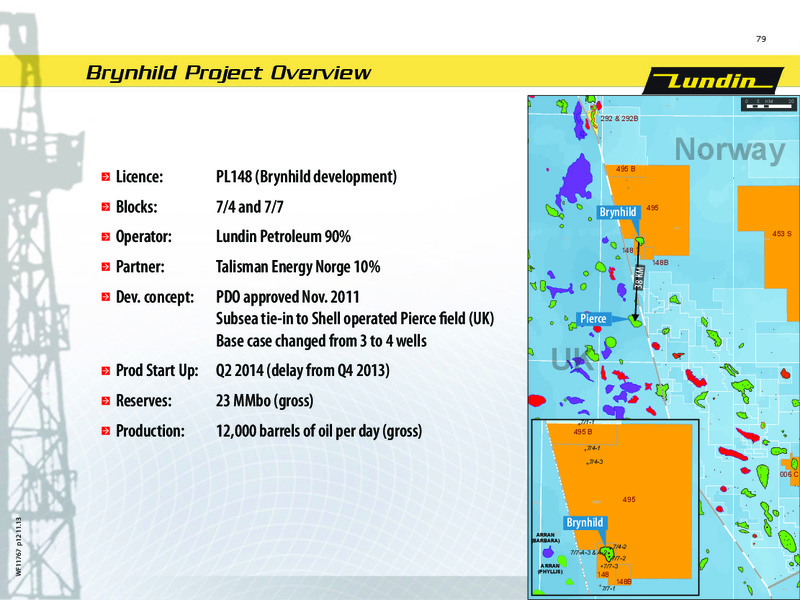Click the 'Norway' label on the map
Screen dimensions: 800x600
pos(730,150)
